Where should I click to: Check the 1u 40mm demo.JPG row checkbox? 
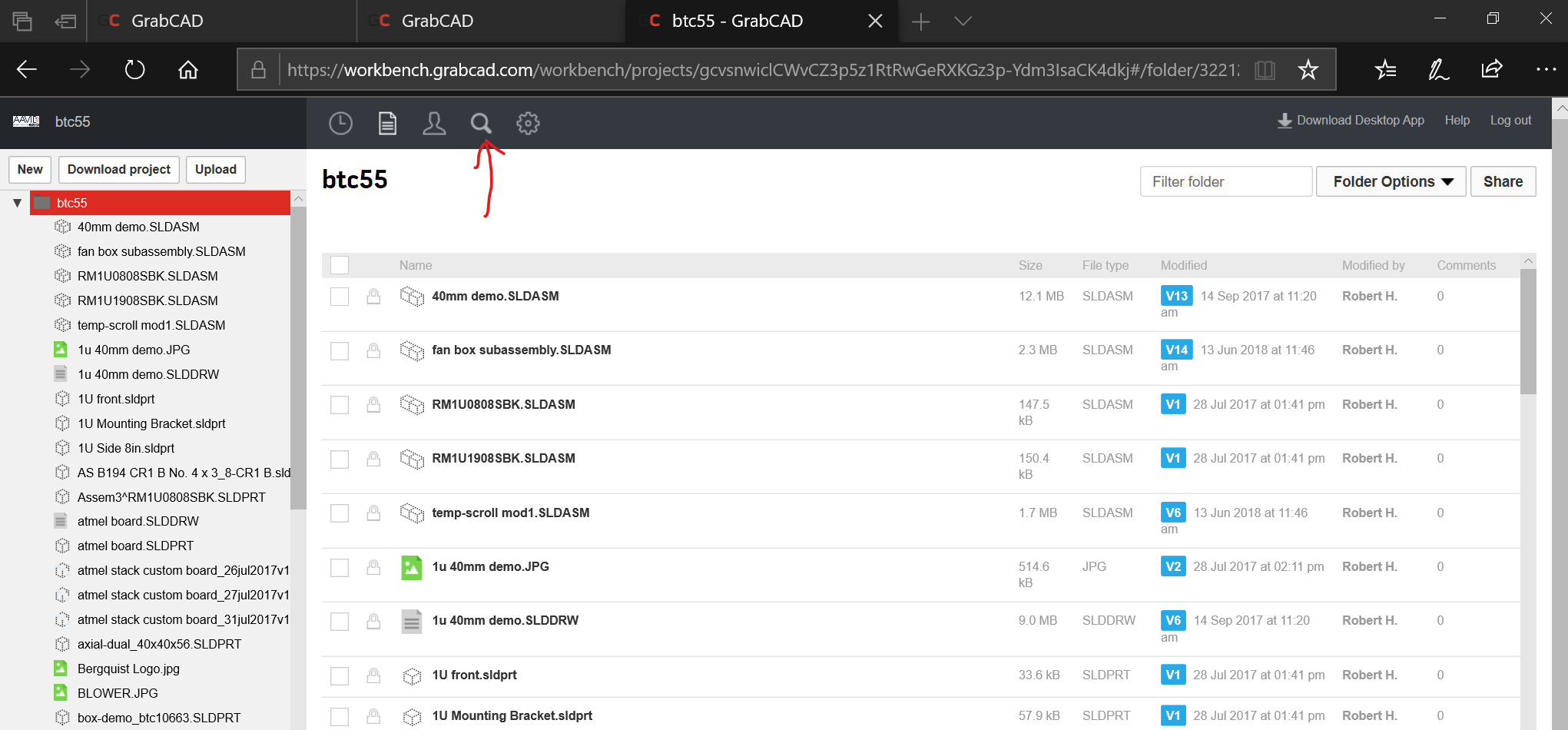(x=340, y=568)
